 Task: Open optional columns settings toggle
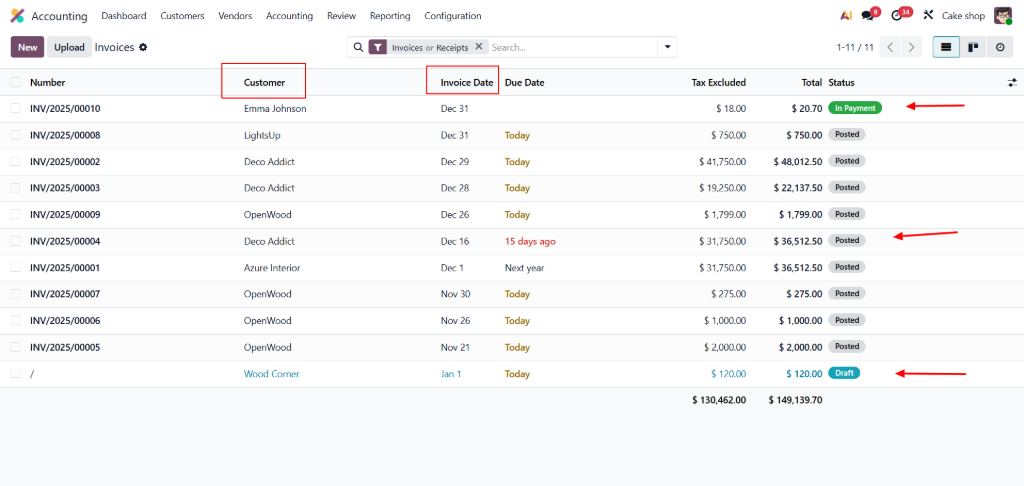coord(1012,82)
